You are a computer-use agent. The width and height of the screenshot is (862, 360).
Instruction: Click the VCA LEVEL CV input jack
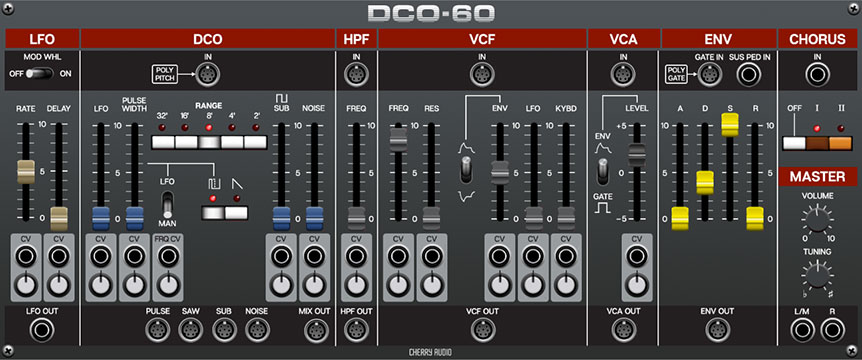pyautogui.click(x=637, y=256)
